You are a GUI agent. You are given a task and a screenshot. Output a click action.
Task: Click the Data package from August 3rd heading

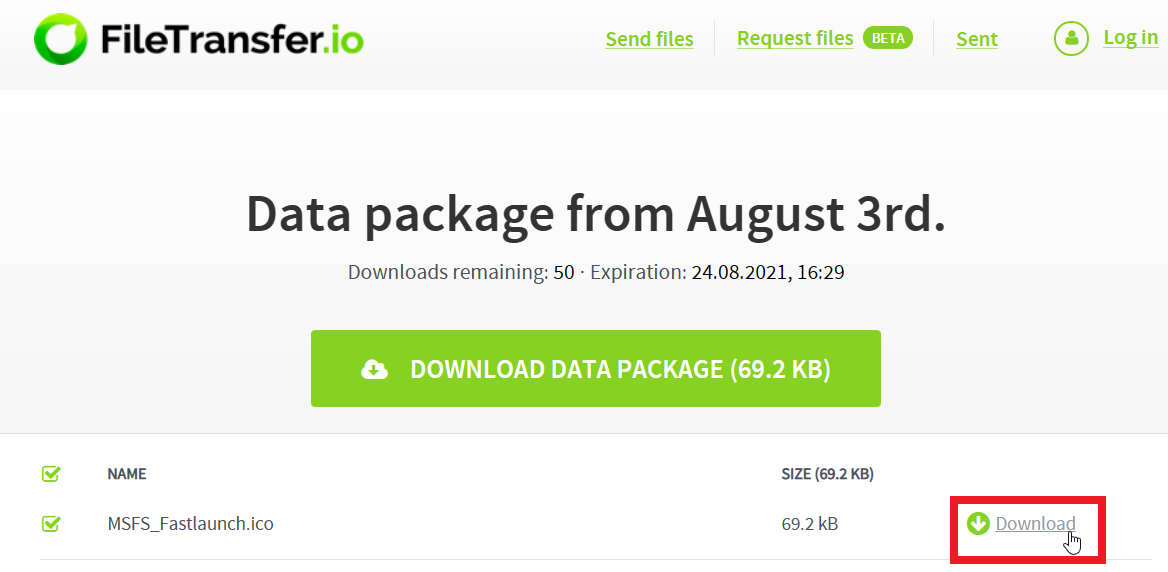(x=595, y=213)
